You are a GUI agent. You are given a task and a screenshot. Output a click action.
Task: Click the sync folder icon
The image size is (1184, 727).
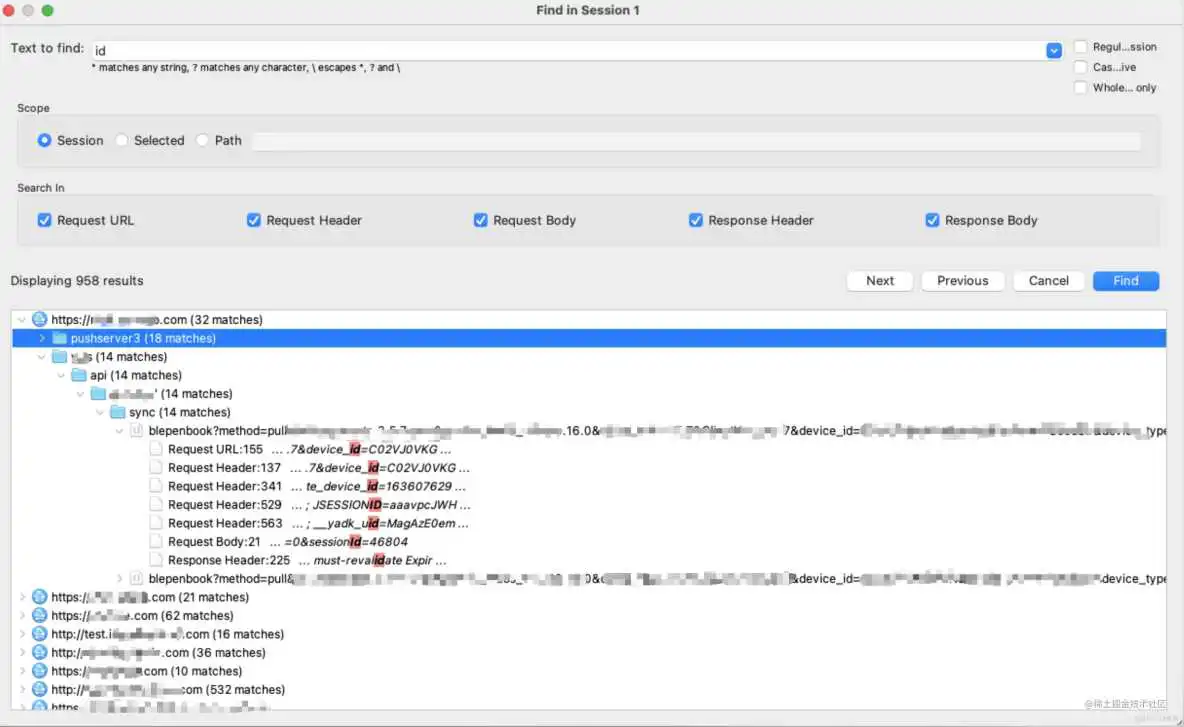pyautogui.click(x=117, y=413)
